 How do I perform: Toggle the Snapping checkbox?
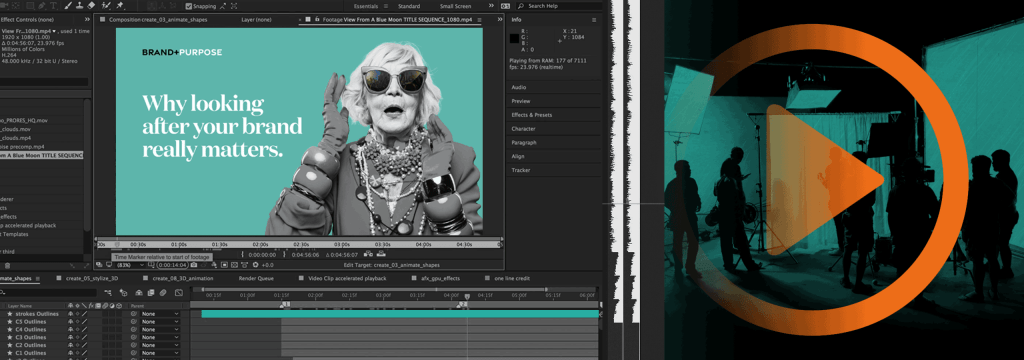[x=189, y=6]
